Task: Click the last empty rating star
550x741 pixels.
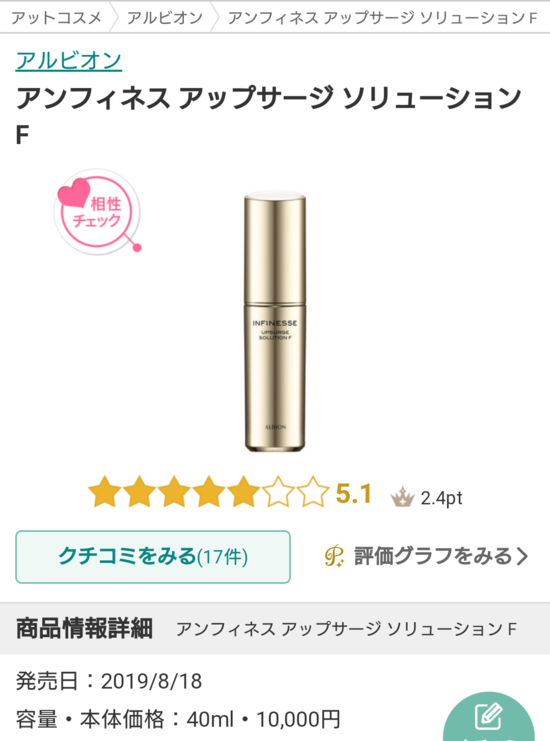Action: 312,492
